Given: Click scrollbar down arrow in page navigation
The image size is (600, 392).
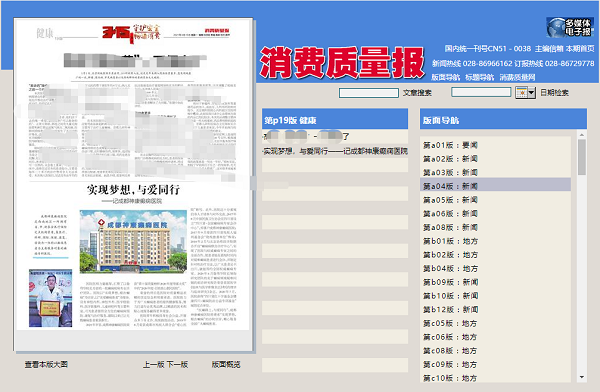Looking at the screenshot, I should tap(582, 377).
